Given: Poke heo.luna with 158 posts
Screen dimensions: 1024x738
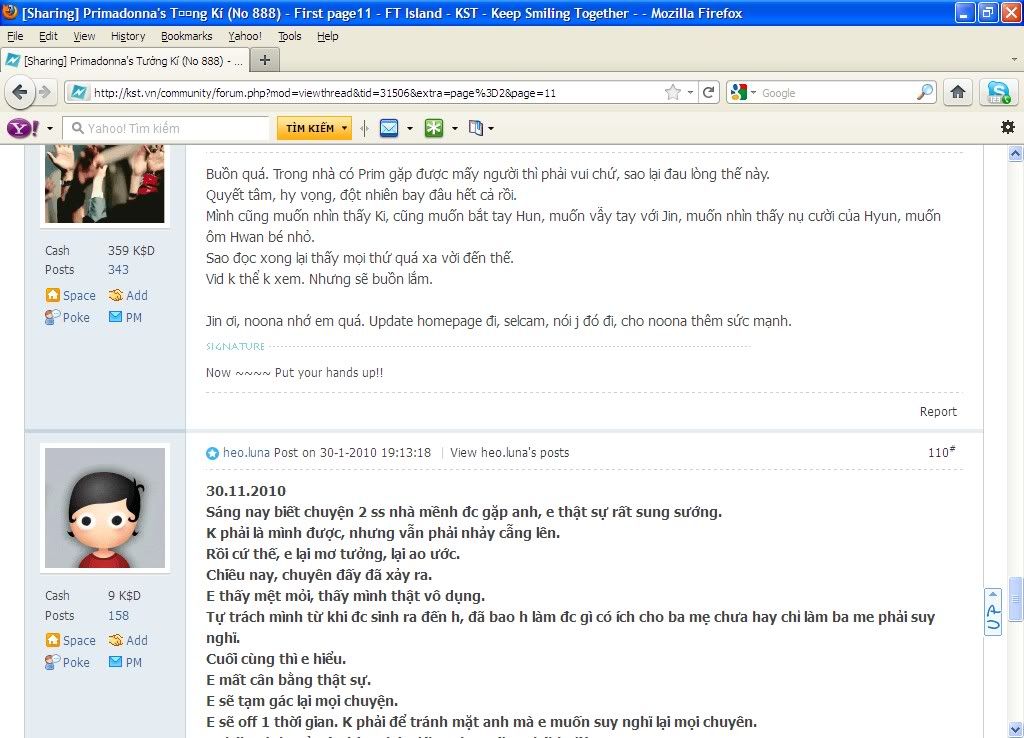Looking at the screenshot, I should click(67, 662).
